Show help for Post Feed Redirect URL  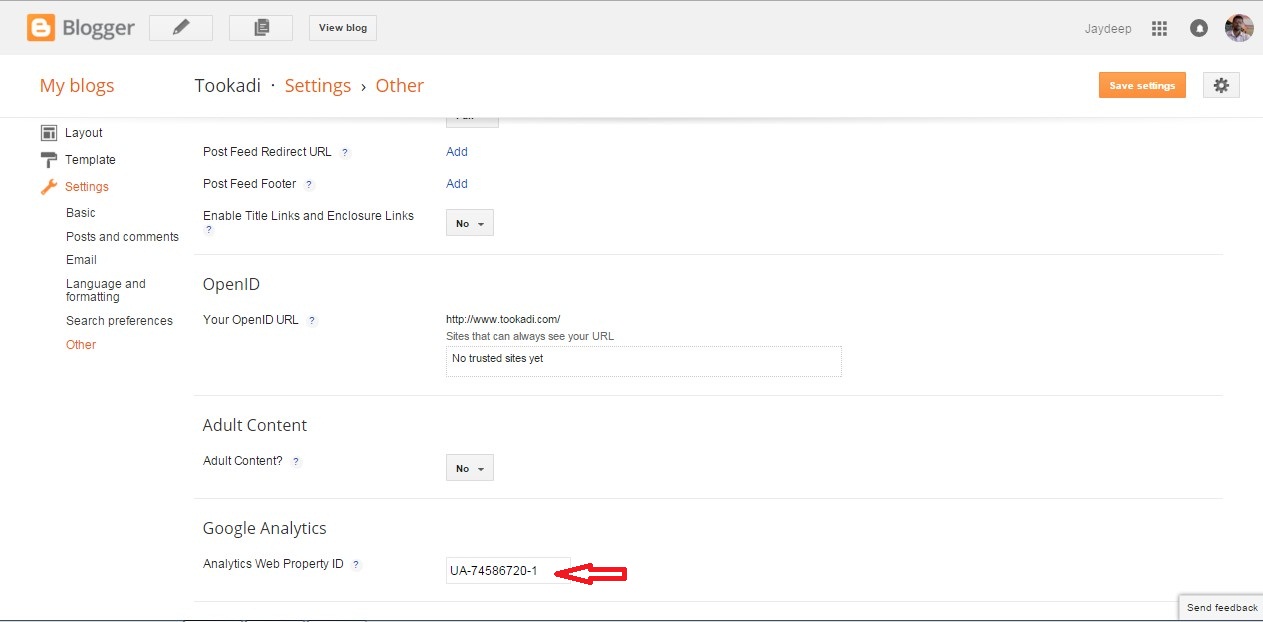pyautogui.click(x=345, y=153)
